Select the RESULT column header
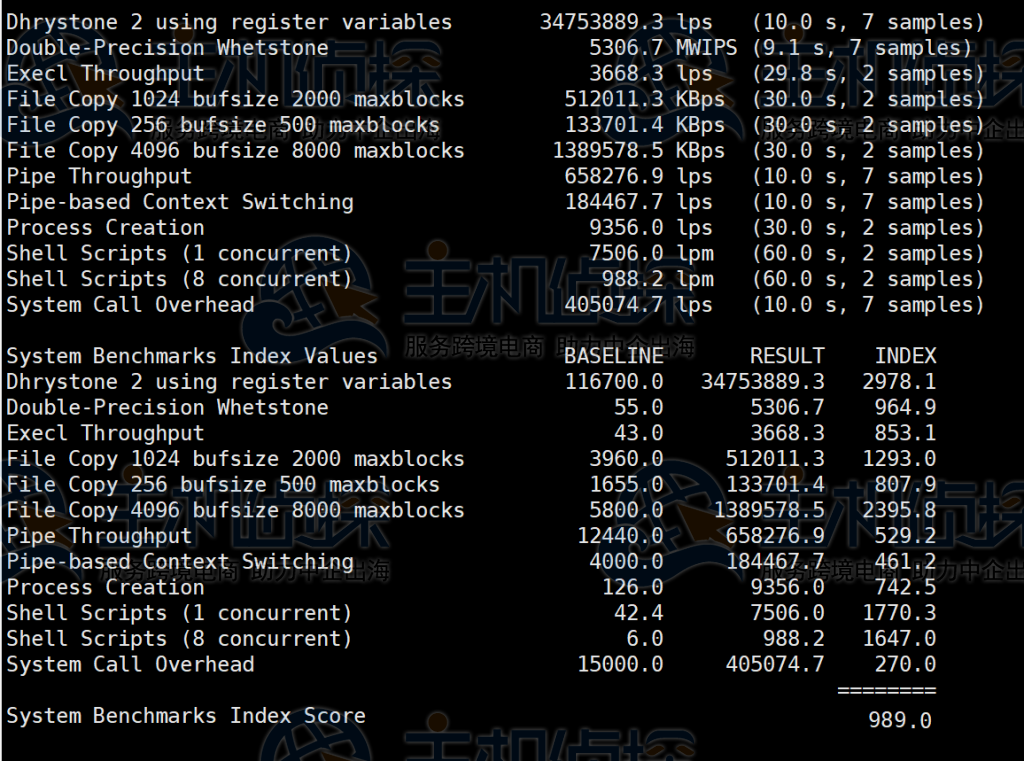The width and height of the screenshot is (1024, 761). tap(787, 355)
